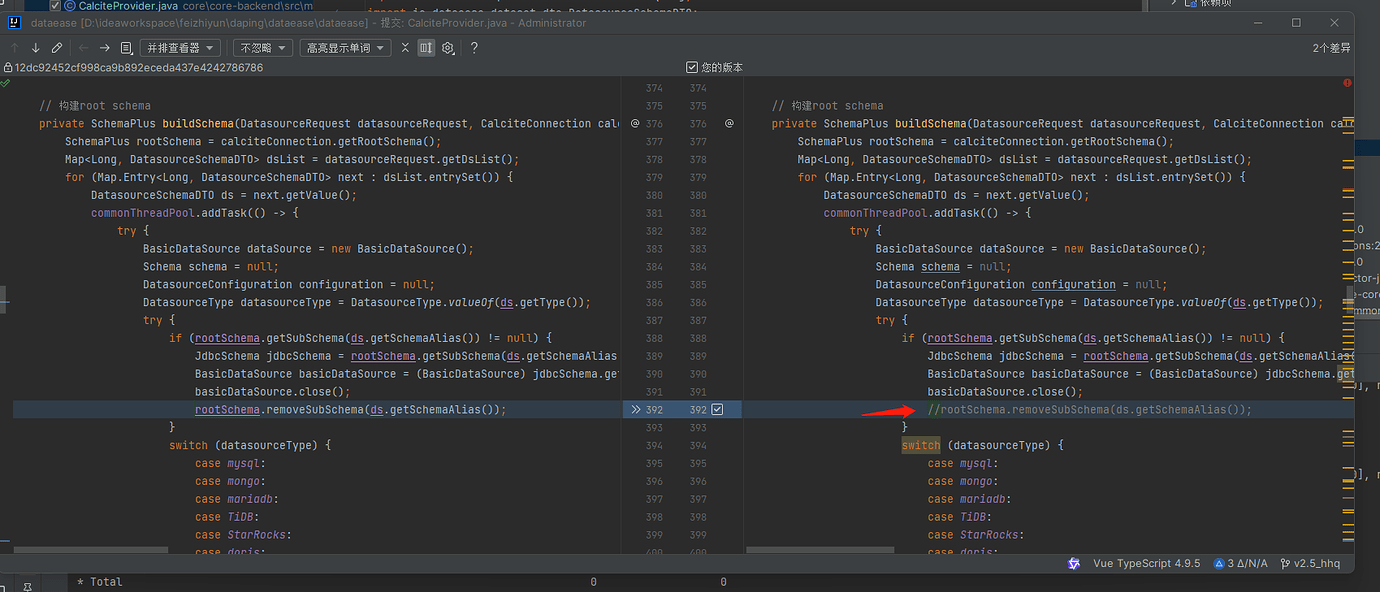Screen dimensions: 1380x592
Task: Uncheck the line 392 change checkbox
Action: point(717,410)
